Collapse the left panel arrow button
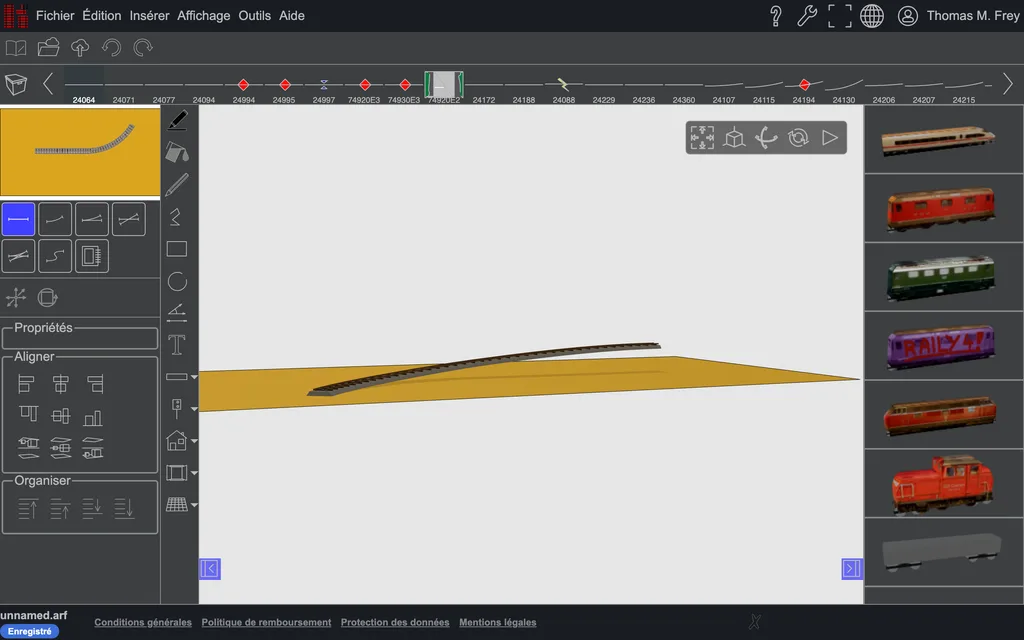Image resolution: width=1024 pixels, height=640 pixels. click(210, 569)
